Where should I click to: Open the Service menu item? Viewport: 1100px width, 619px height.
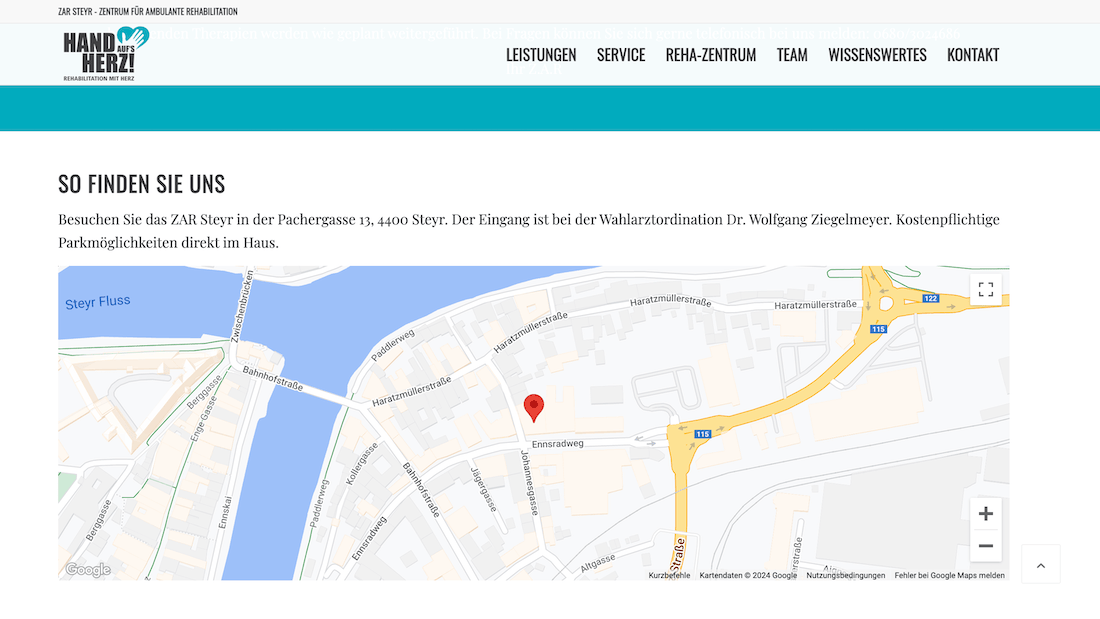[621, 55]
